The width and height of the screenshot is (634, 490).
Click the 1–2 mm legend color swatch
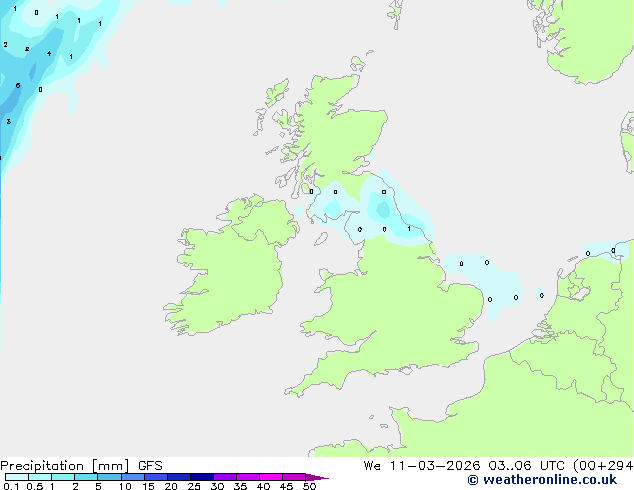[63, 477]
